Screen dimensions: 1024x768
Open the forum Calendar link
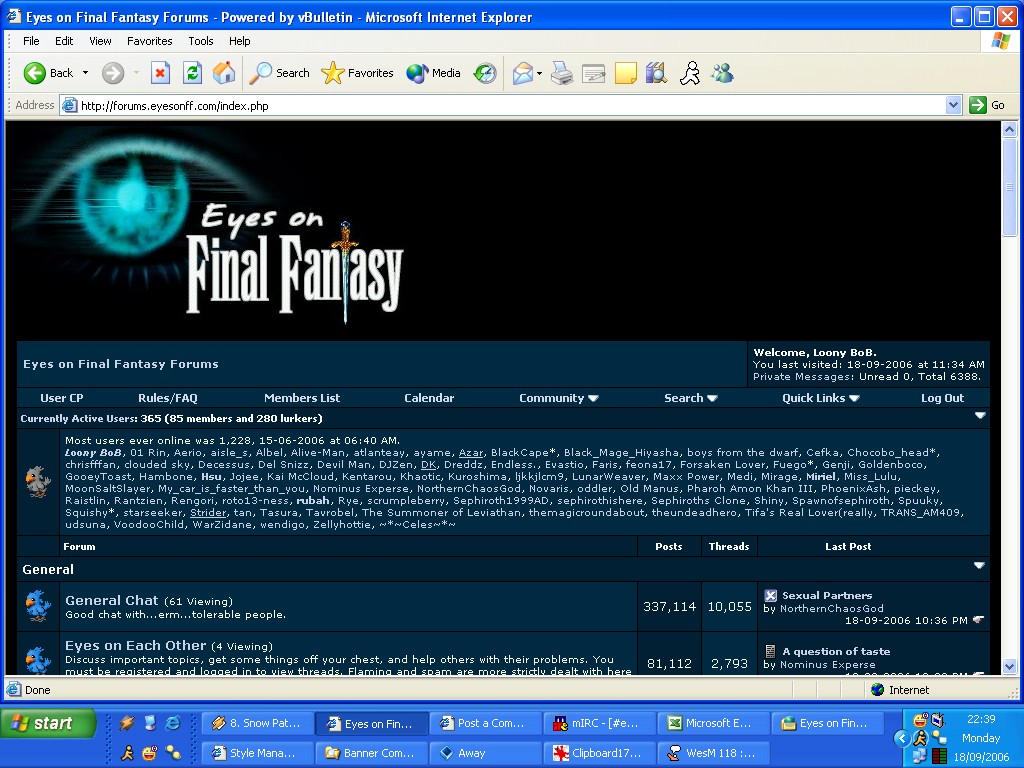pyautogui.click(x=428, y=398)
